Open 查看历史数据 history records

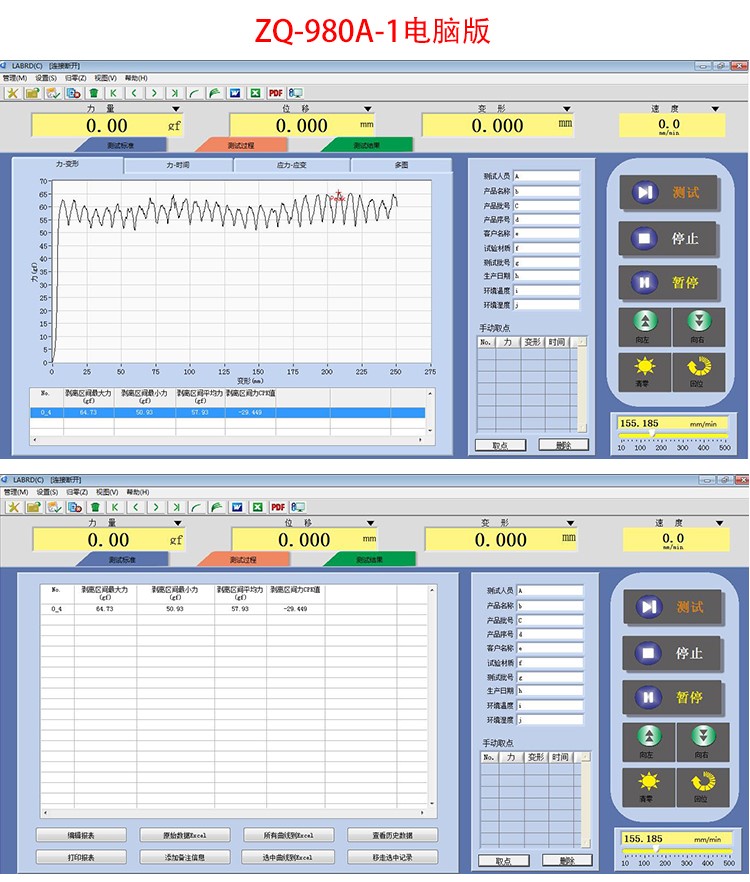point(379,835)
